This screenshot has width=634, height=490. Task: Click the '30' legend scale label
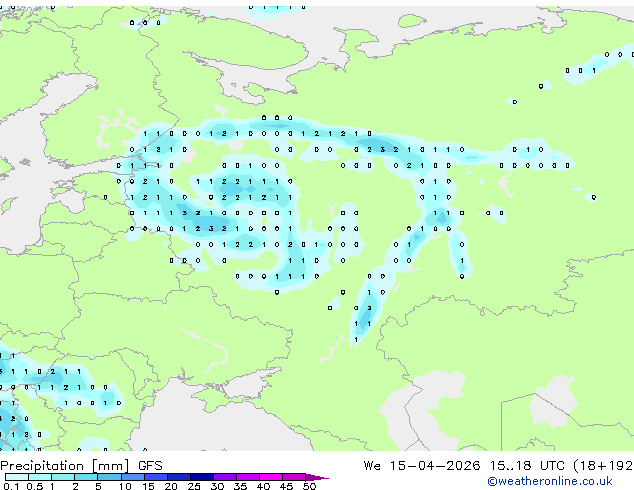coord(217,486)
